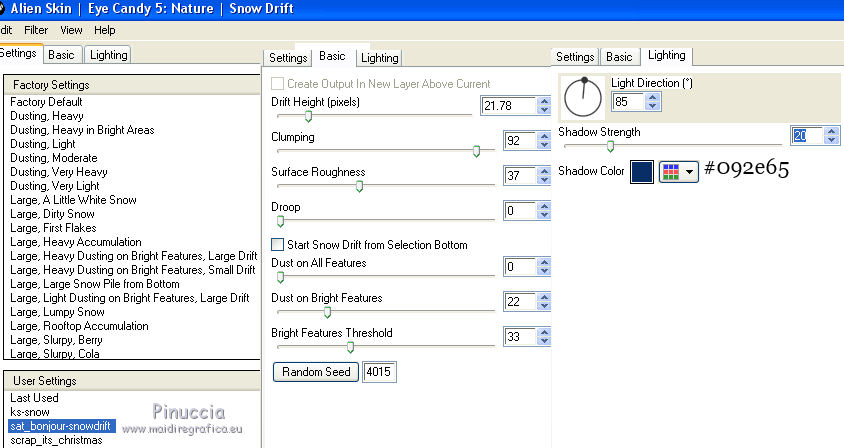The height and width of the screenshot is (448, 844).
Task: Select Dusting, Heavy in Bright Areas preset
Action: coord(82,130)
